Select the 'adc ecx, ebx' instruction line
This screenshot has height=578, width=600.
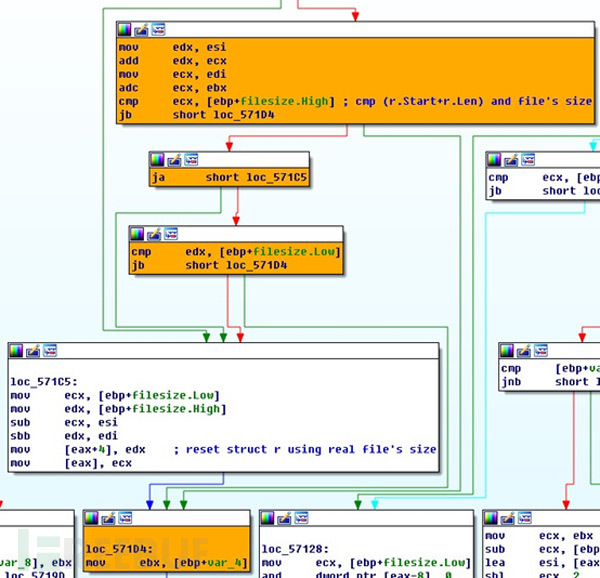(x=173, y=88)
